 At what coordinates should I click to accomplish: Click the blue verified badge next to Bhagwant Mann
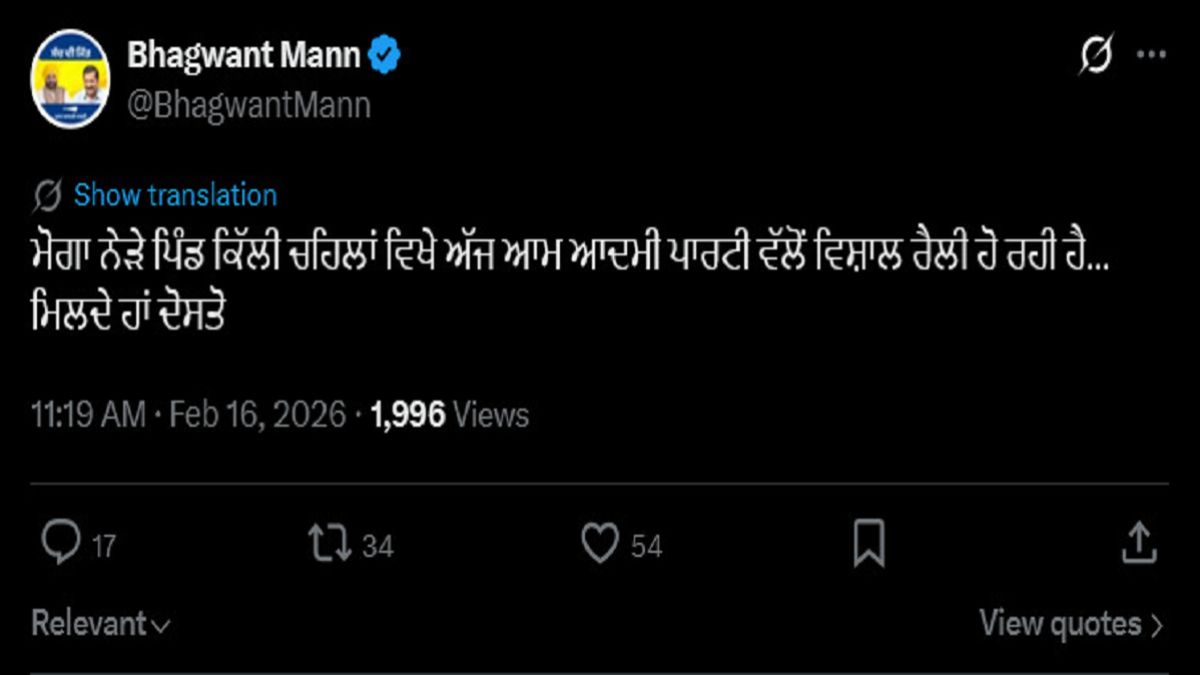[x=385, y=55]
